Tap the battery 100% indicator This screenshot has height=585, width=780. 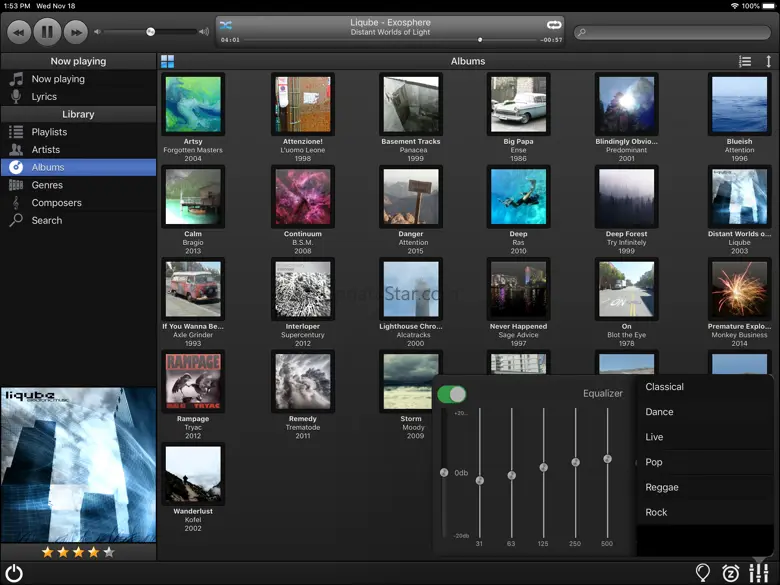click(x=758, y=6)
